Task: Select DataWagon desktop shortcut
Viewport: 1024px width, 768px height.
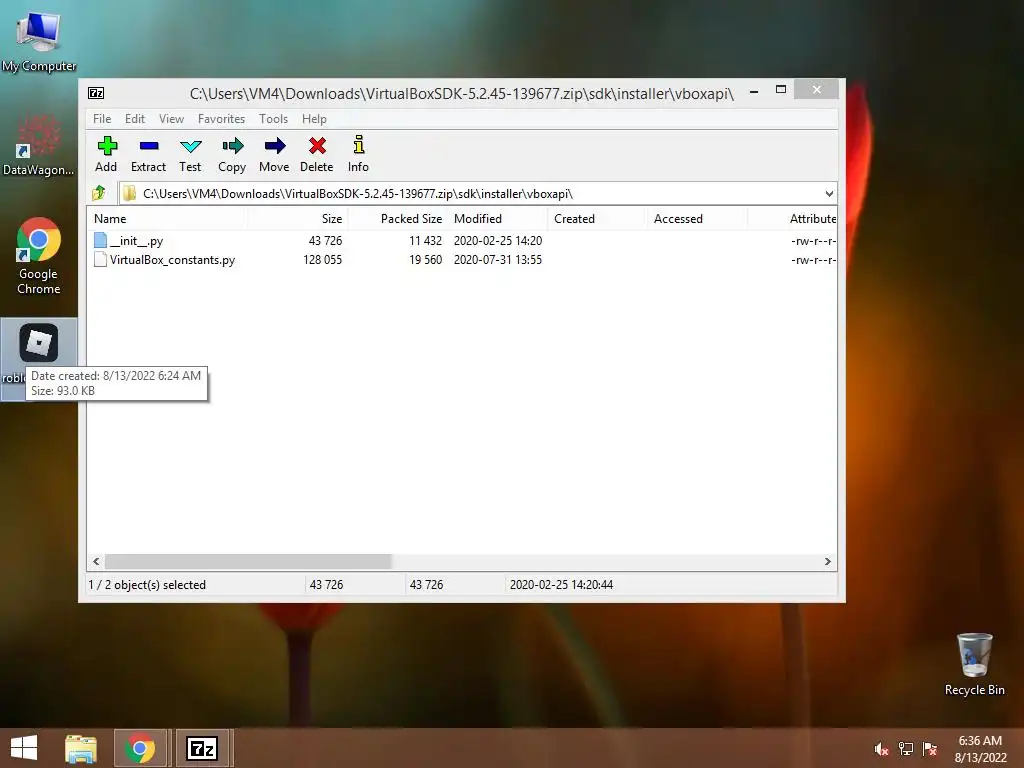Action: [39, 145]
